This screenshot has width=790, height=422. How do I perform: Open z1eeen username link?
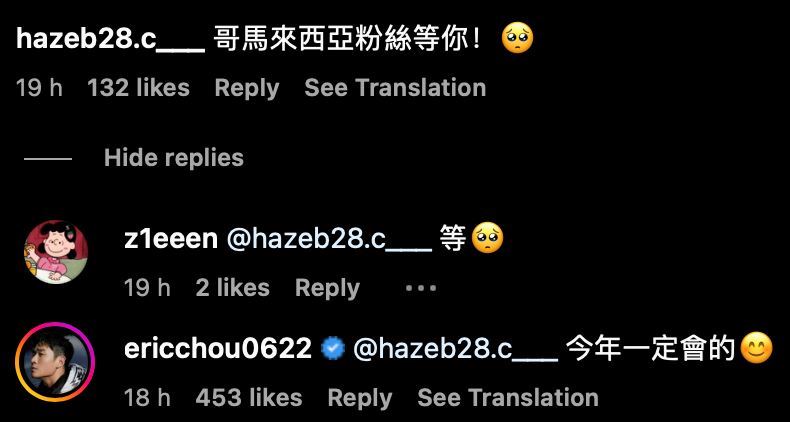pyautogui.click(x=171, y=239)
